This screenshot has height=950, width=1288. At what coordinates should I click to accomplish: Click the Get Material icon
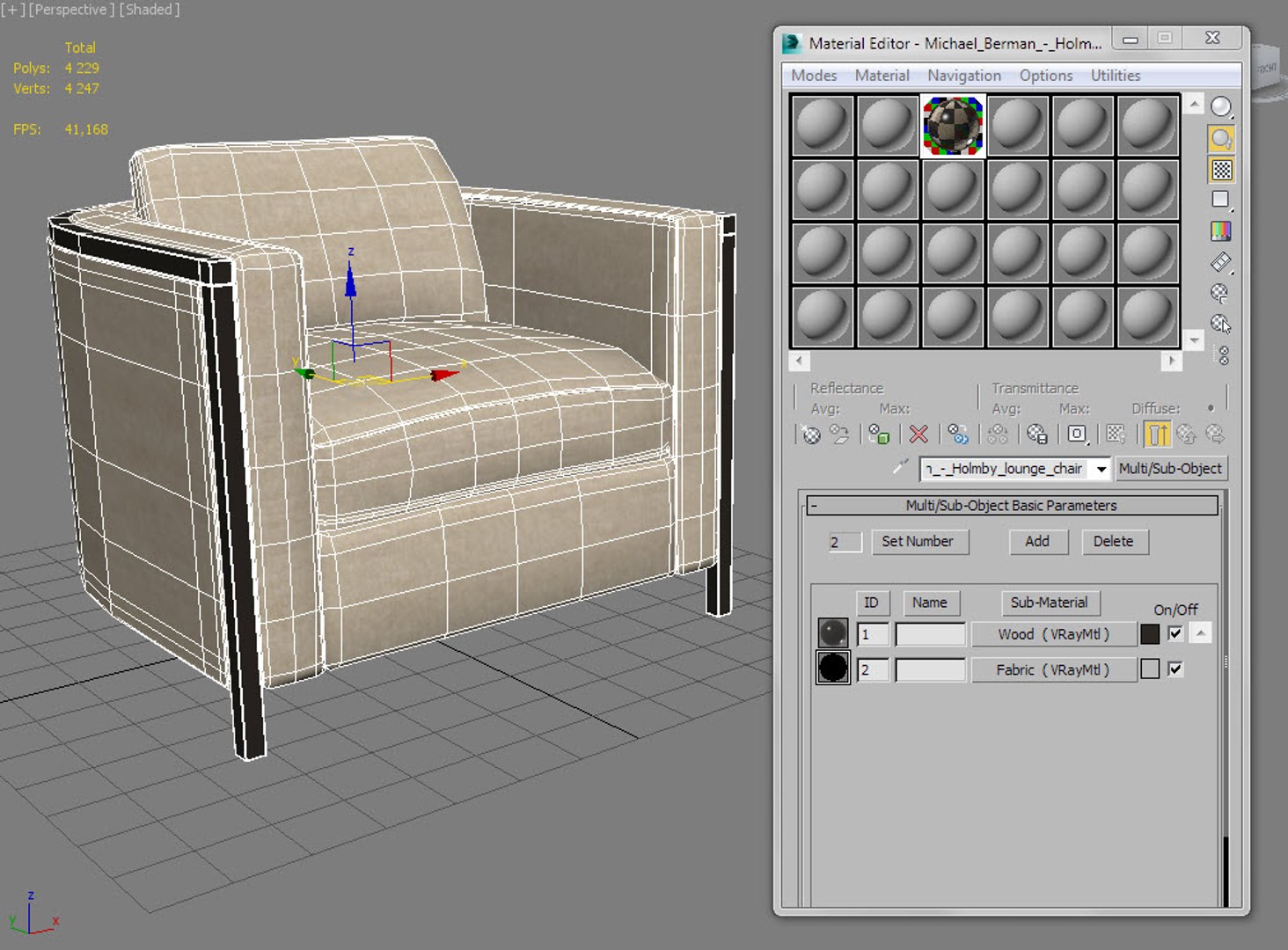click(x=811, y=434)
